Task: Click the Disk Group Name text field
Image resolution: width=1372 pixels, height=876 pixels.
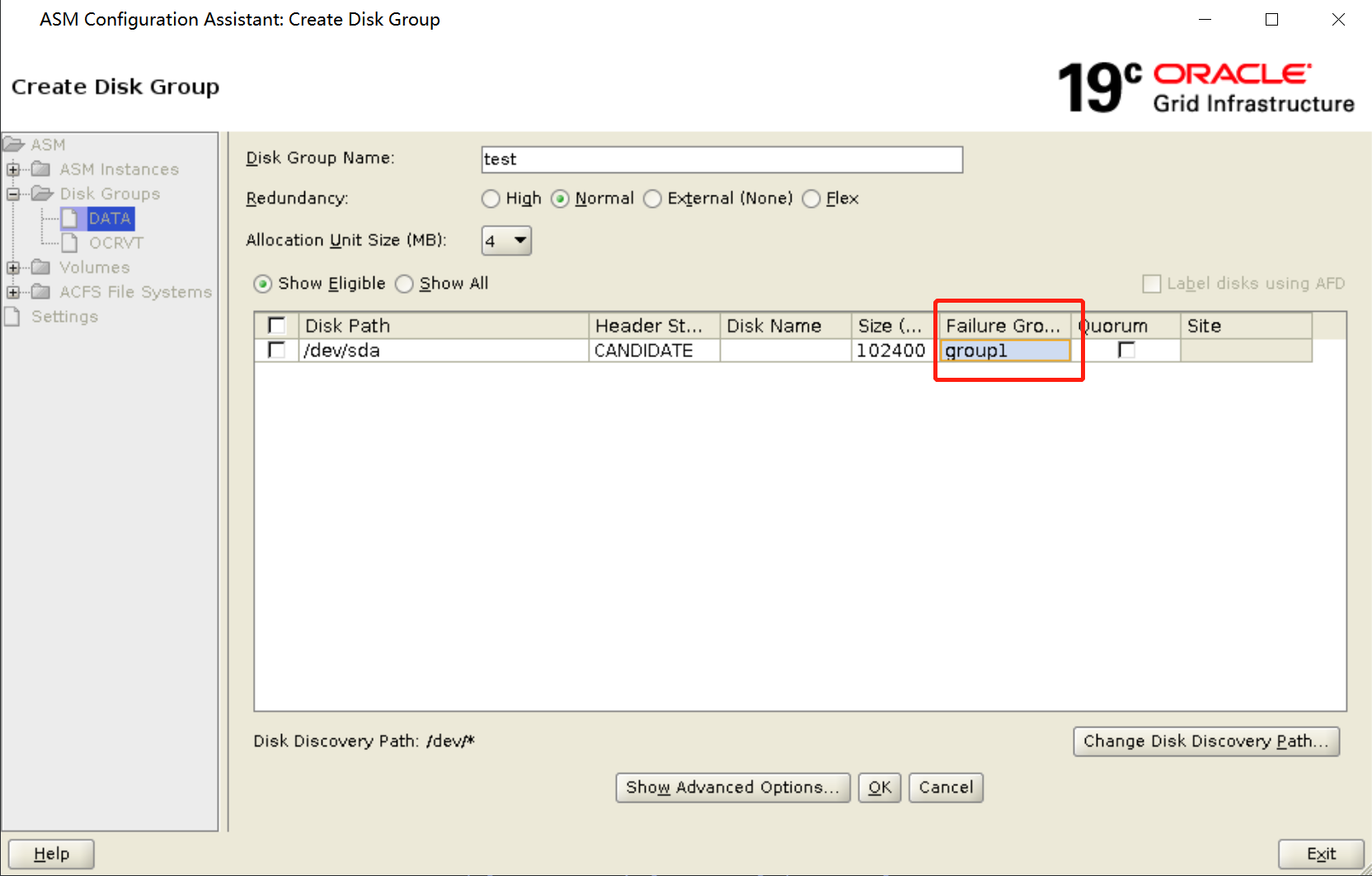Action: click(721, 158)
